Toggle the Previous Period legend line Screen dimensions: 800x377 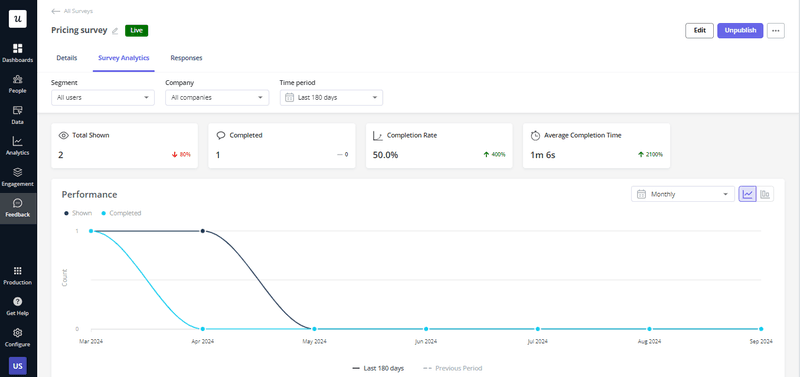[x=453, y=368]
